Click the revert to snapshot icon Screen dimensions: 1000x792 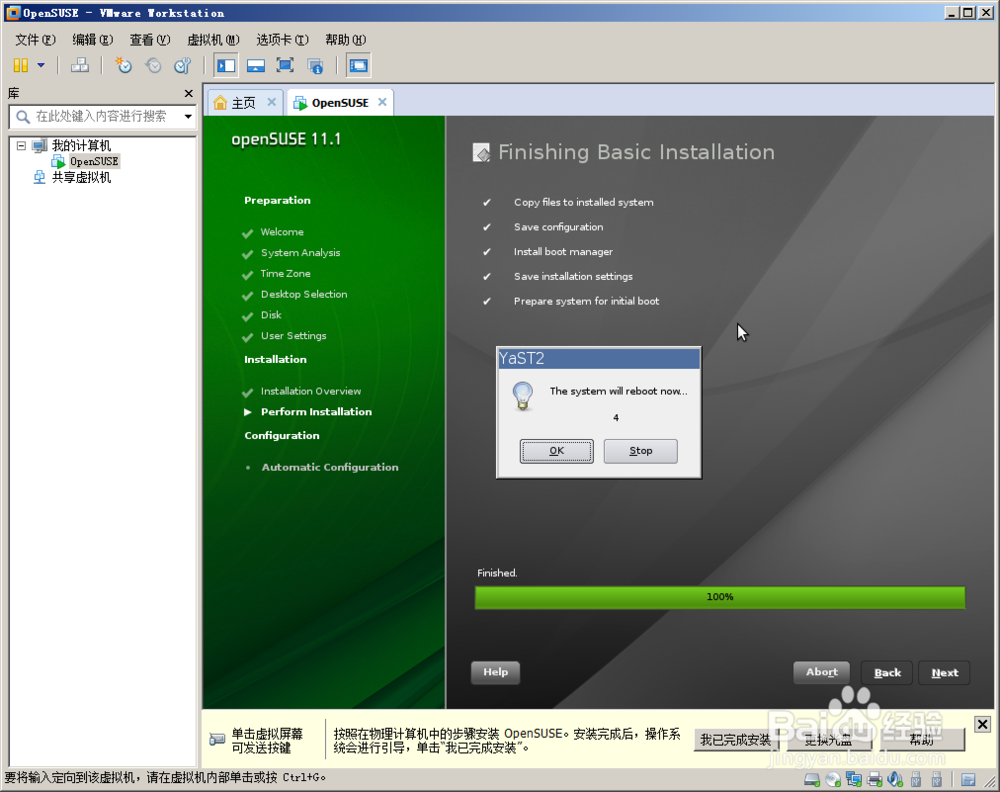(x=154, y=65)
